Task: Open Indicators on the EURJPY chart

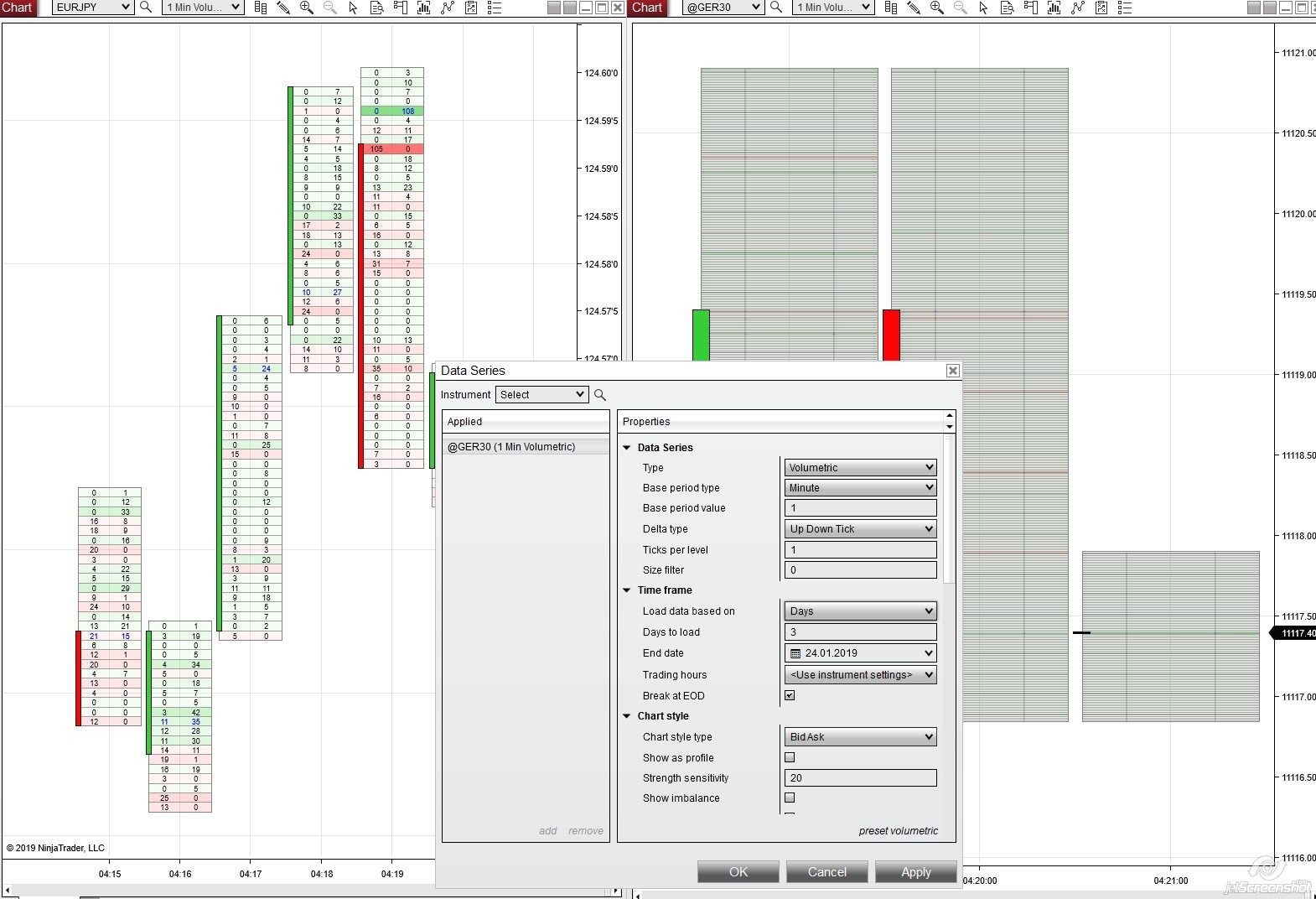Action: pos(448,8)
